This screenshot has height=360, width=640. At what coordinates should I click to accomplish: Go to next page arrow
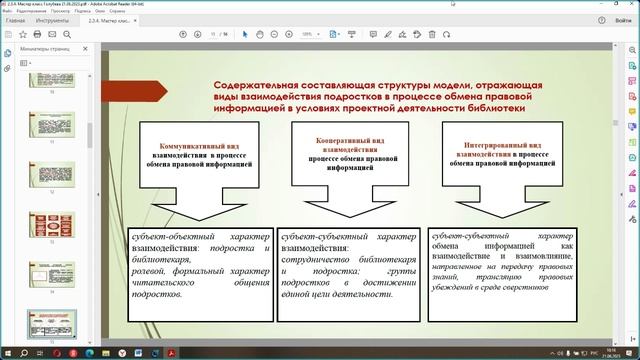[x=198, y=35]
